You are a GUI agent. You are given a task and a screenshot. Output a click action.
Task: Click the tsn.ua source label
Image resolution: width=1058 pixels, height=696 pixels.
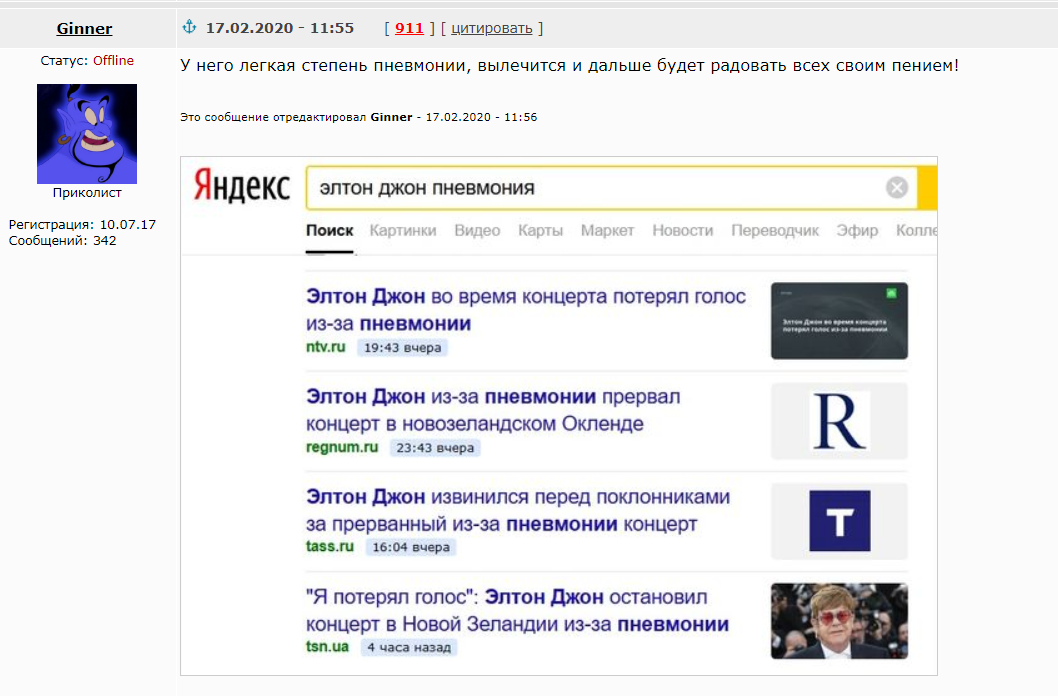tap(327, 646)
